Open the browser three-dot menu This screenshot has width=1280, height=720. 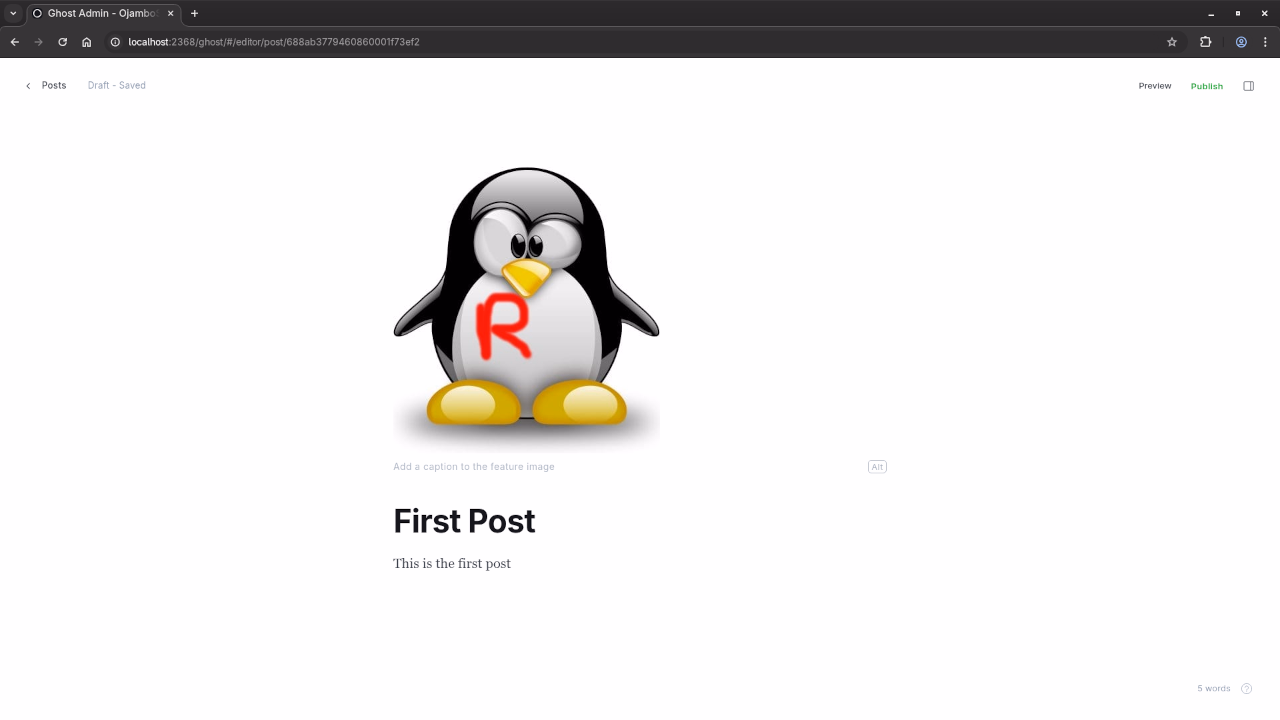coord(1265,42)
